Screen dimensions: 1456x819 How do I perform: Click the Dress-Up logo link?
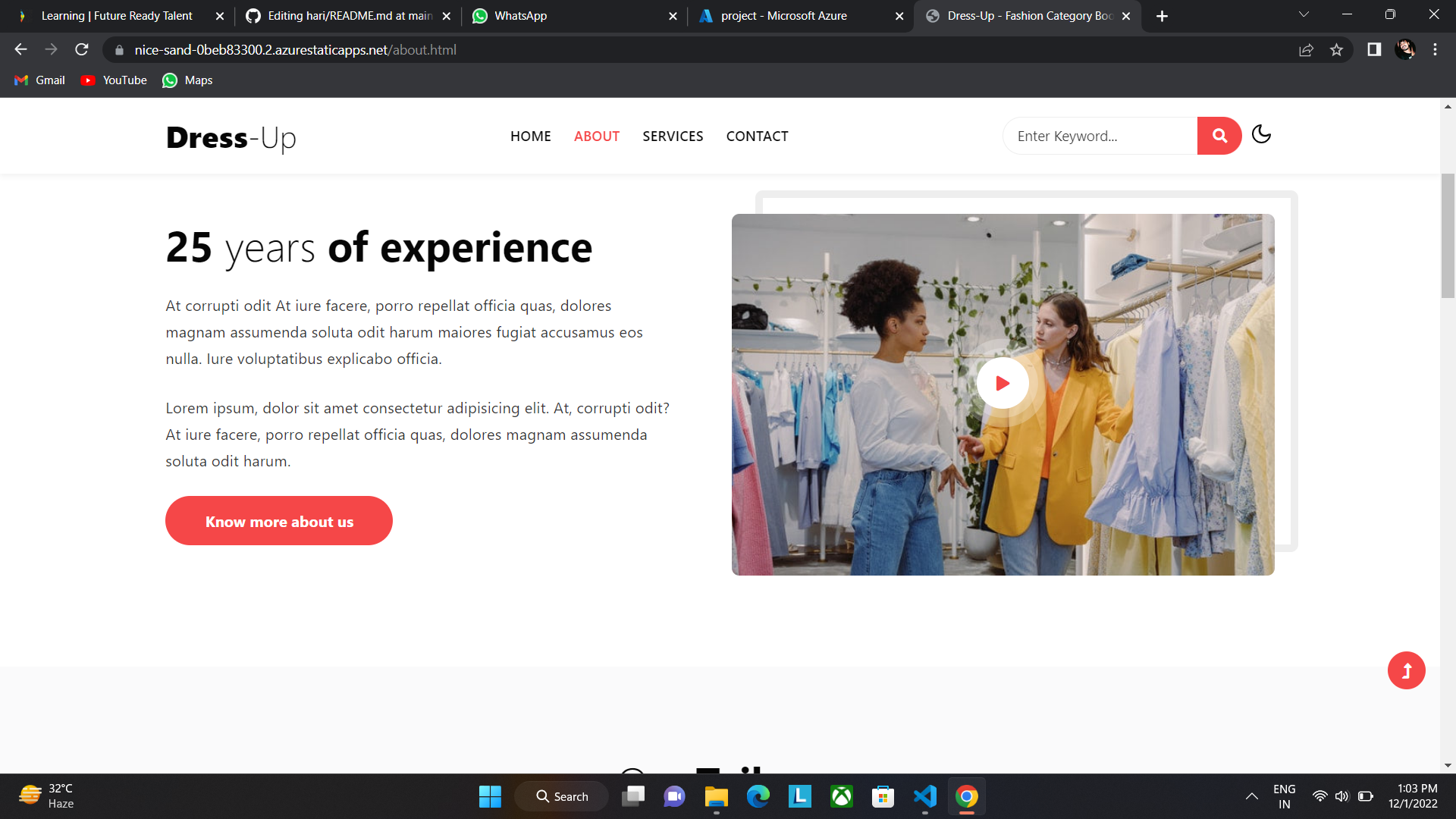click(x=231, y=138)
